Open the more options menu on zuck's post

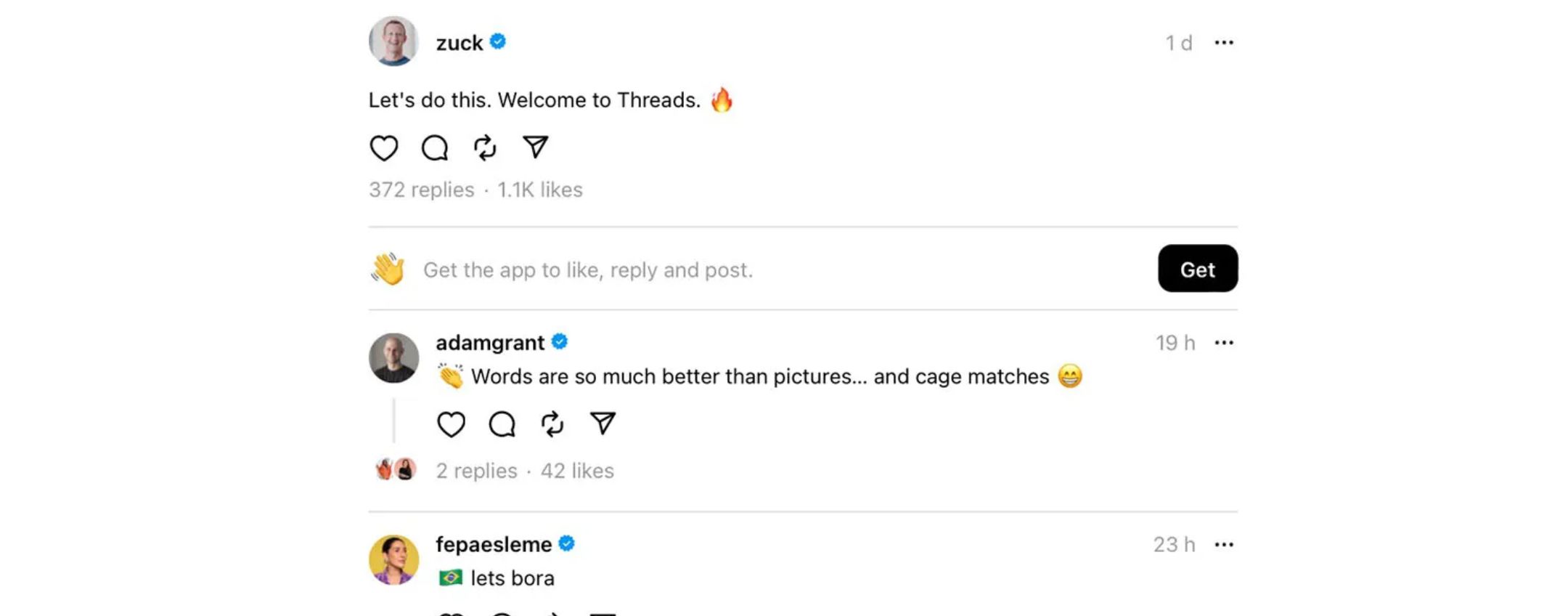click(1224, 41)
